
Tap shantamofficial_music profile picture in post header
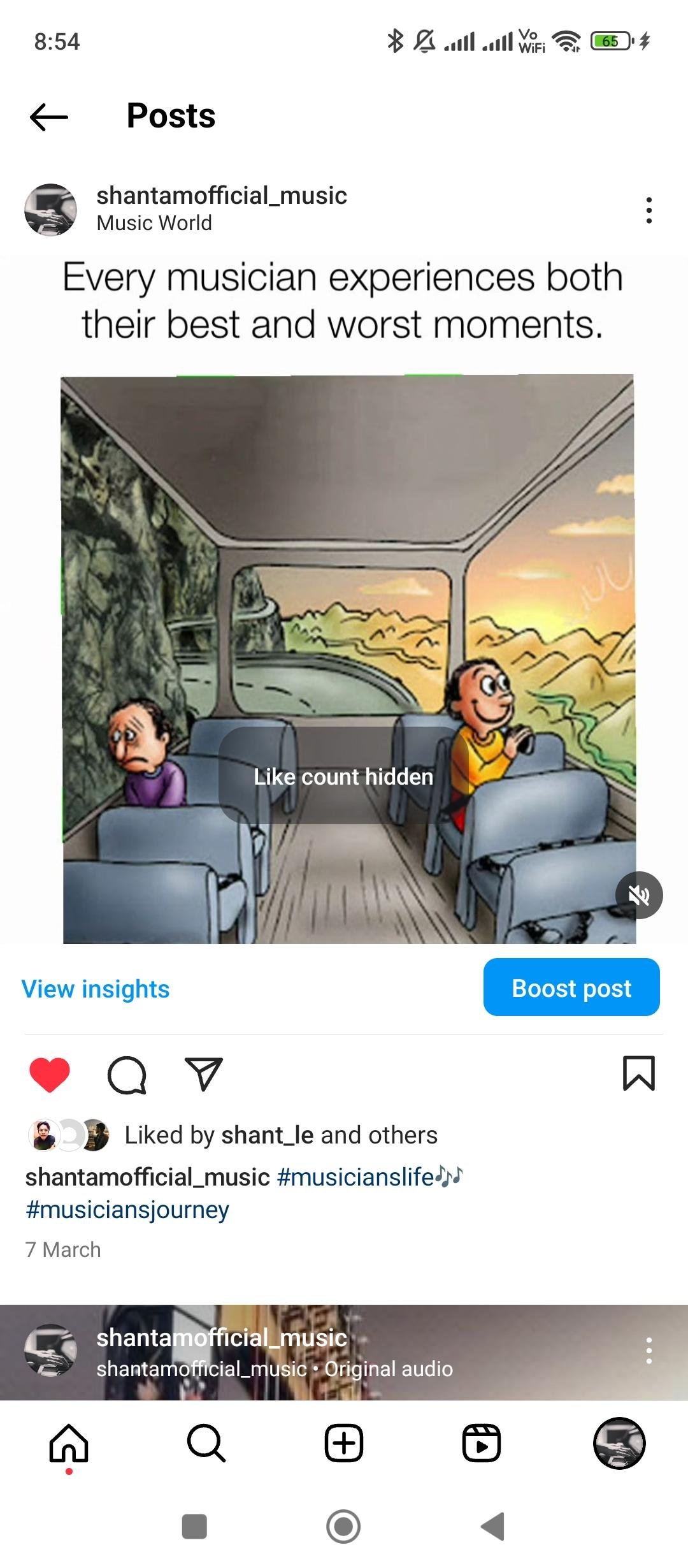tap(50, 210)
